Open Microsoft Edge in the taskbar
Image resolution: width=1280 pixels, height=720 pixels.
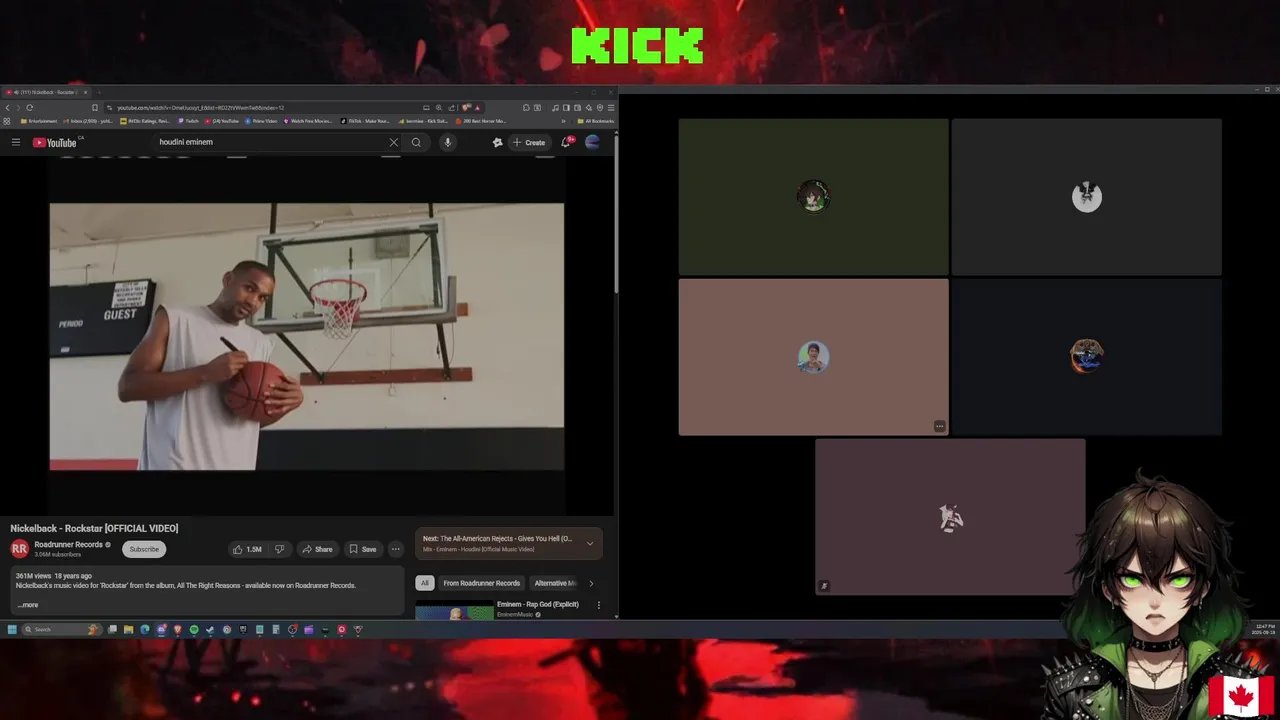(x=145, y=629)
